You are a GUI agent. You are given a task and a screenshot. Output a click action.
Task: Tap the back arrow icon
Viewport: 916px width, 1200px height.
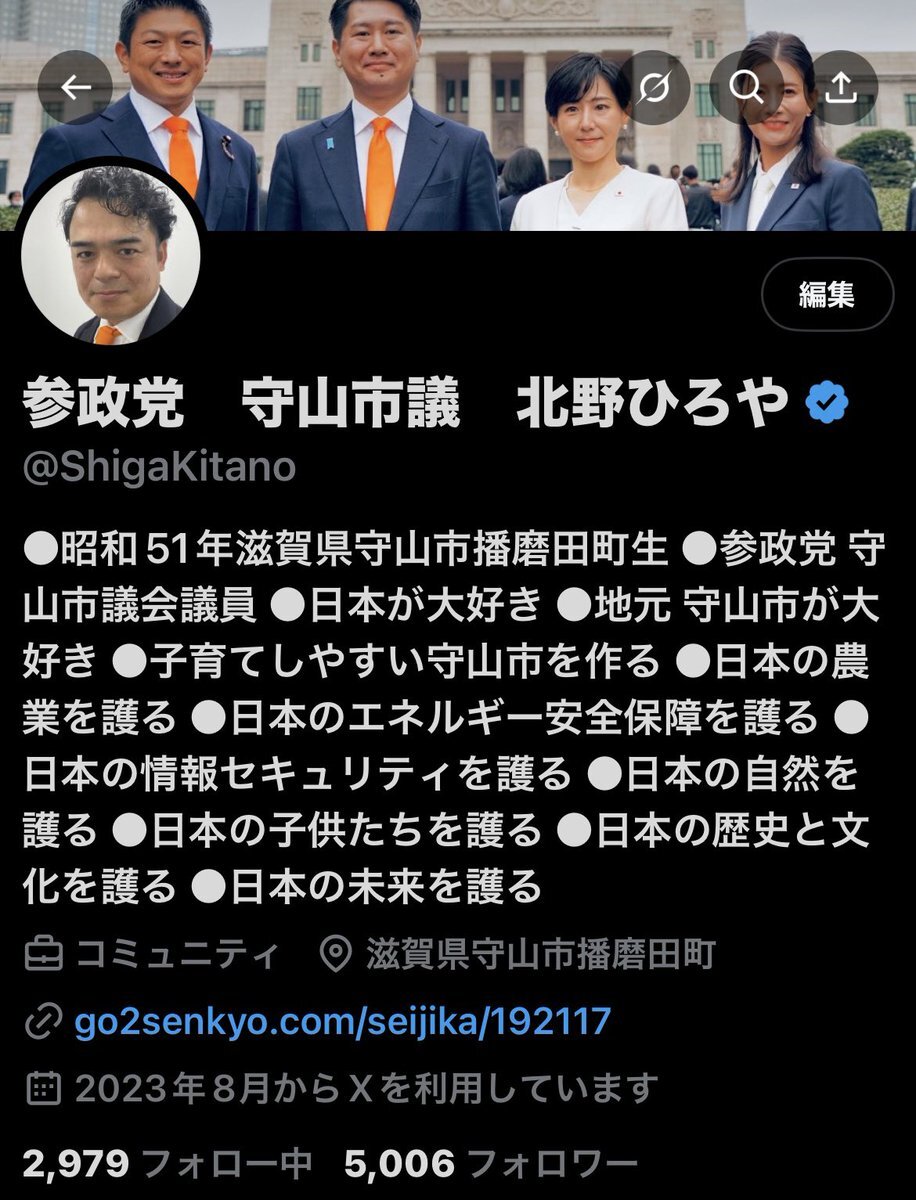tap(77, 87)
